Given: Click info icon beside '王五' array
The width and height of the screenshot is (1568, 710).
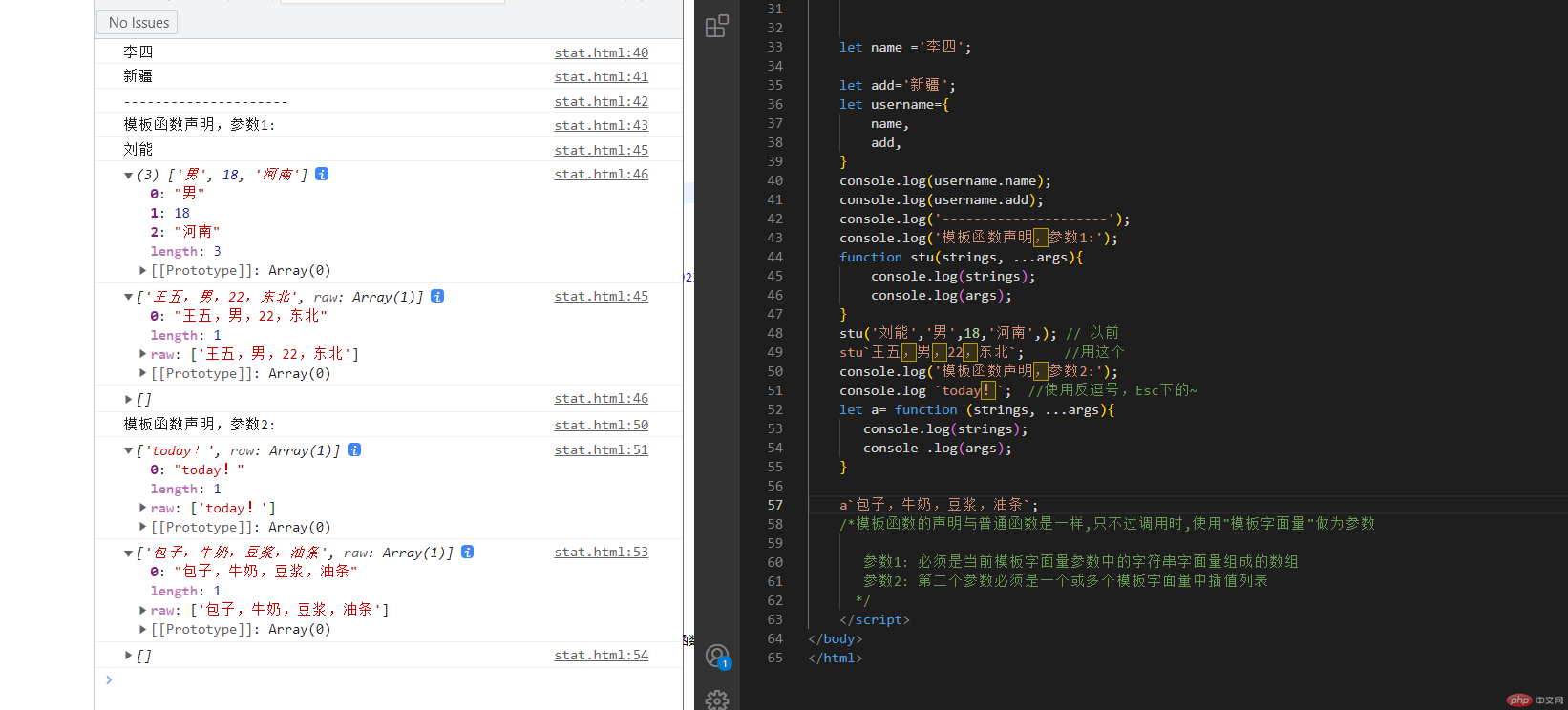Looking at the screenshot, I should pyautogui.click(x=437, y=296).
